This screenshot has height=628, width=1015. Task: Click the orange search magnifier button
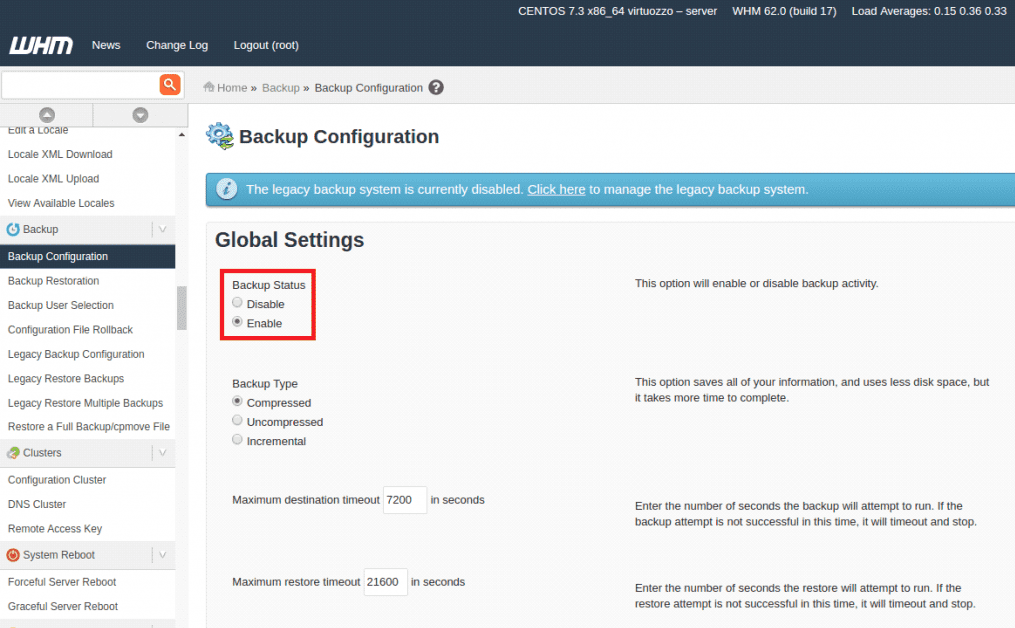pos(170,85)
